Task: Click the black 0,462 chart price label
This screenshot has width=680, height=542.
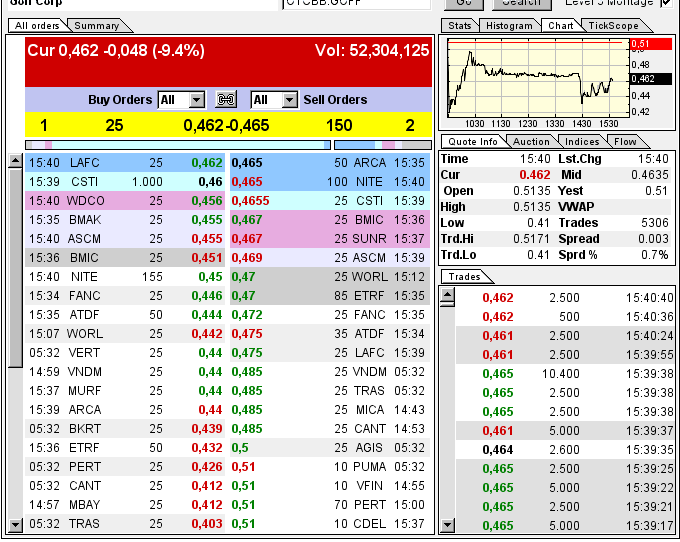Action: [651, 78]
